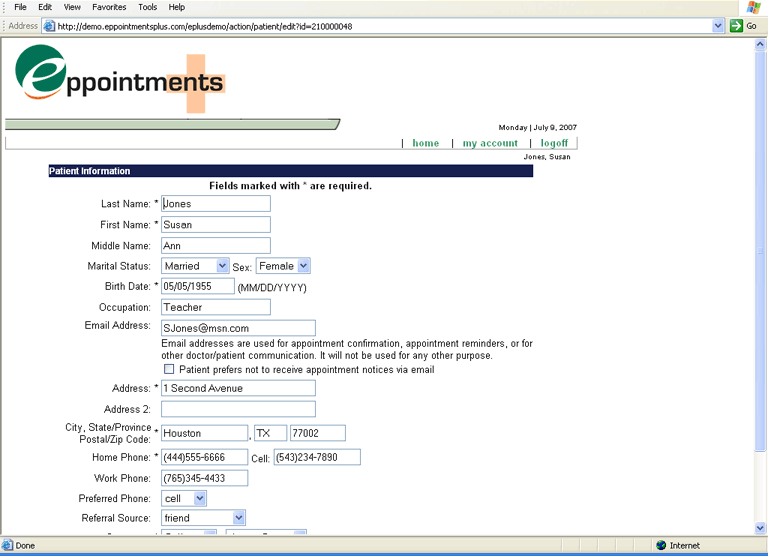Expand the Referral Source dropdown
This screenshot has width=768, height=556.
pos(238,518)
